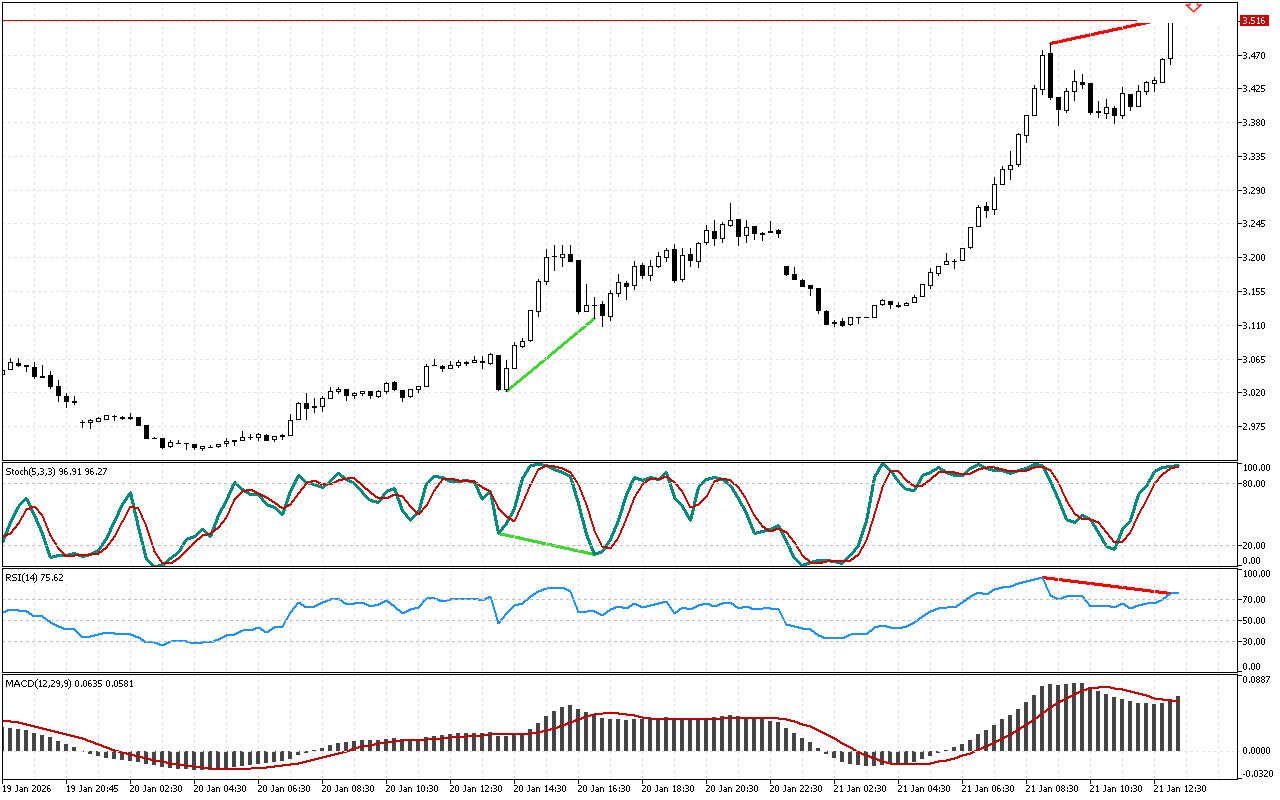The width and height of the screenshot is (1280, 800).
Task: Click the red down-arrow sell signal marker
Action: [x=1192, y=7]
